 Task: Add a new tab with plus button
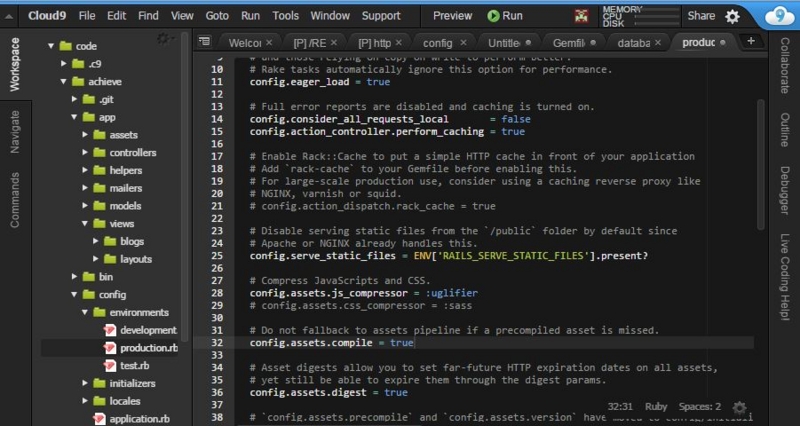(x=751, y=41)
